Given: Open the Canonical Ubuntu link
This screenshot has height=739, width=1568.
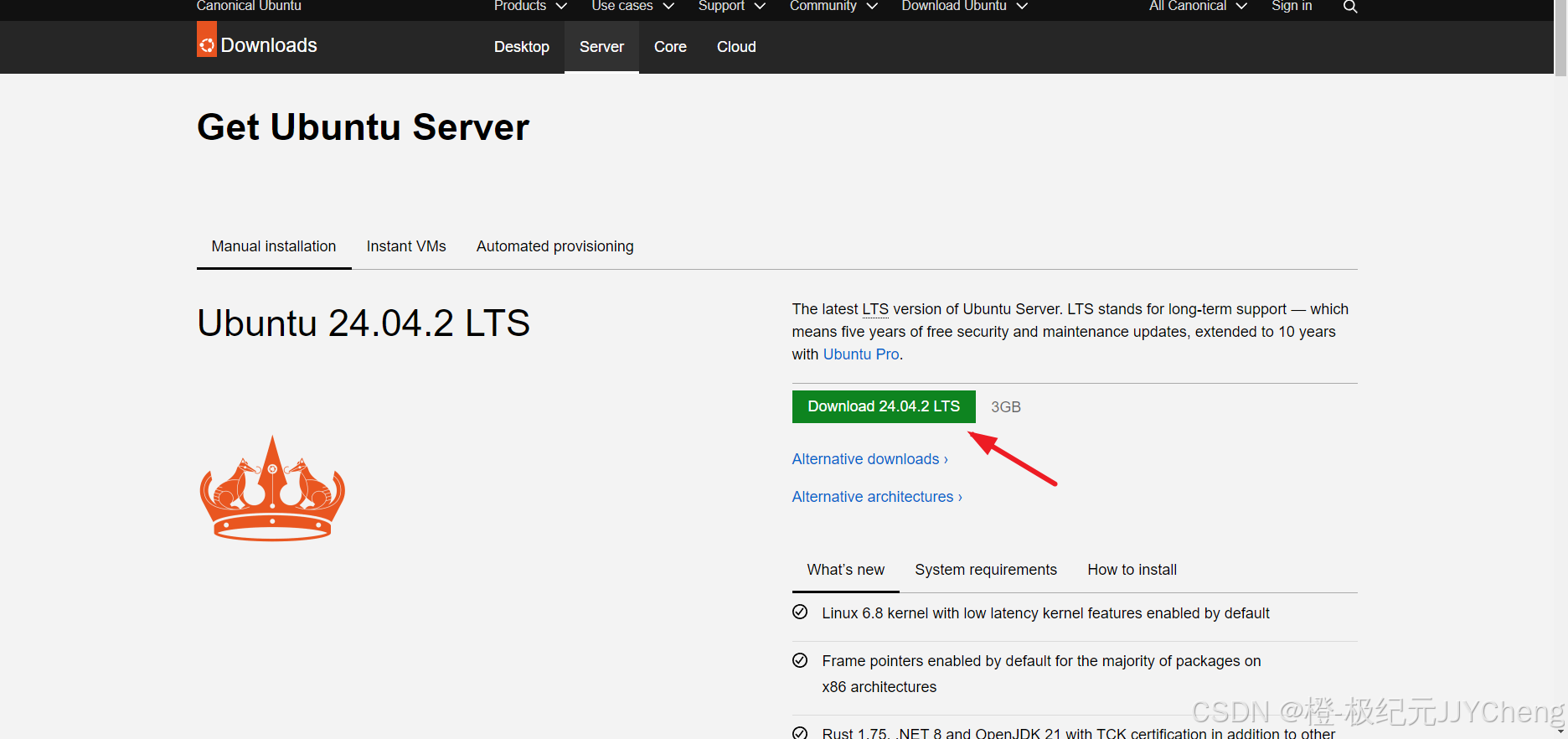Looking at the screenshot, I should click(x=249, y=7).
